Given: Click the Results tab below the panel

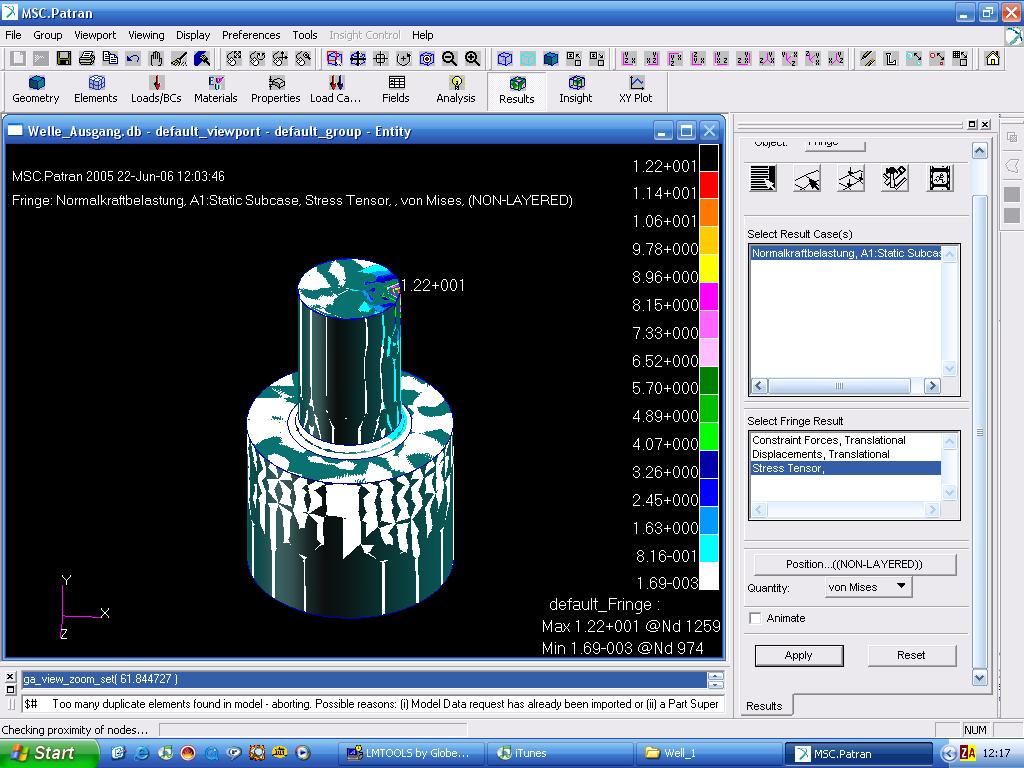Looking at the screenshot, I should click(x=764, y=705).
